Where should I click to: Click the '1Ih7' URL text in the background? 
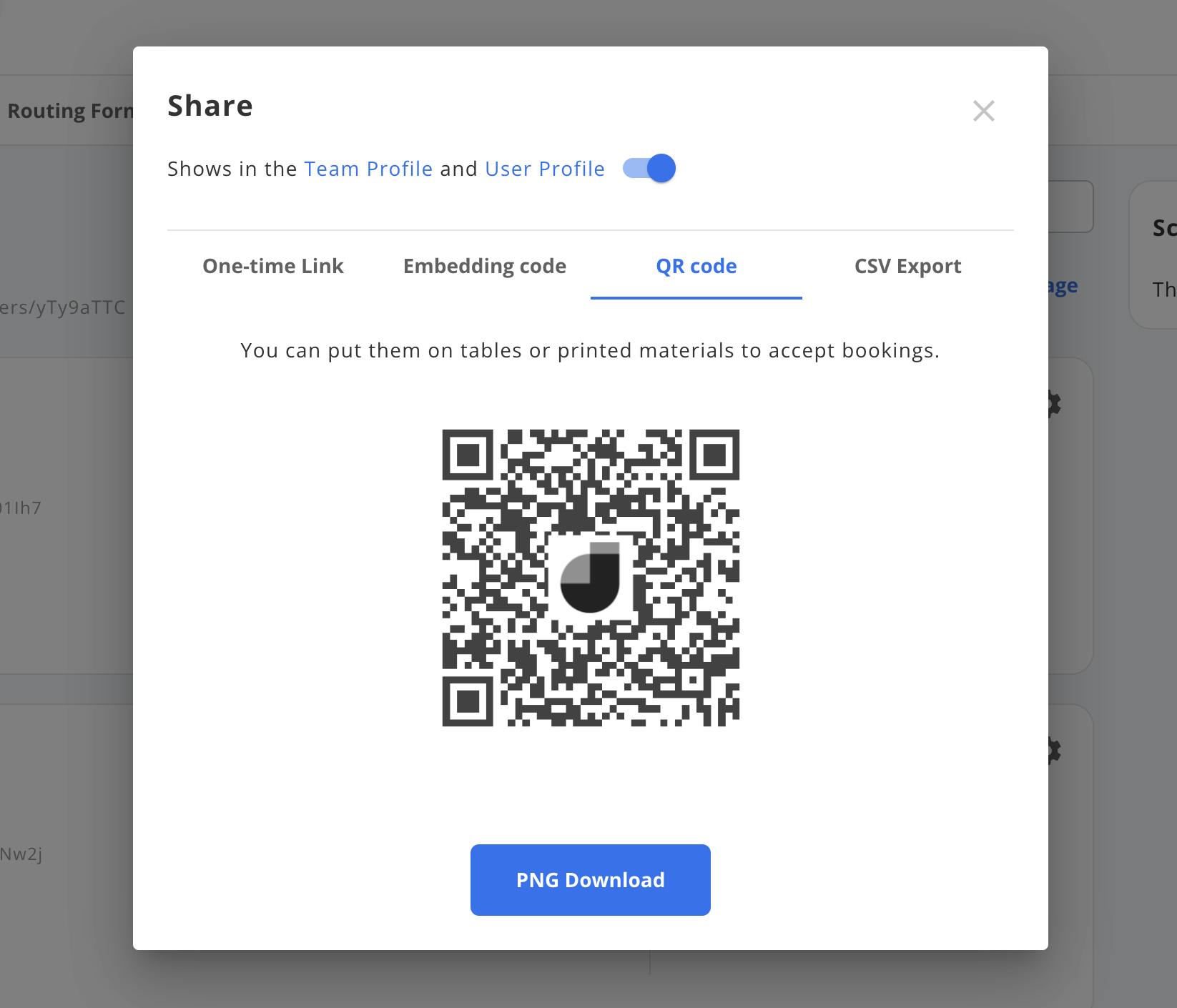[x=21, y=508]
